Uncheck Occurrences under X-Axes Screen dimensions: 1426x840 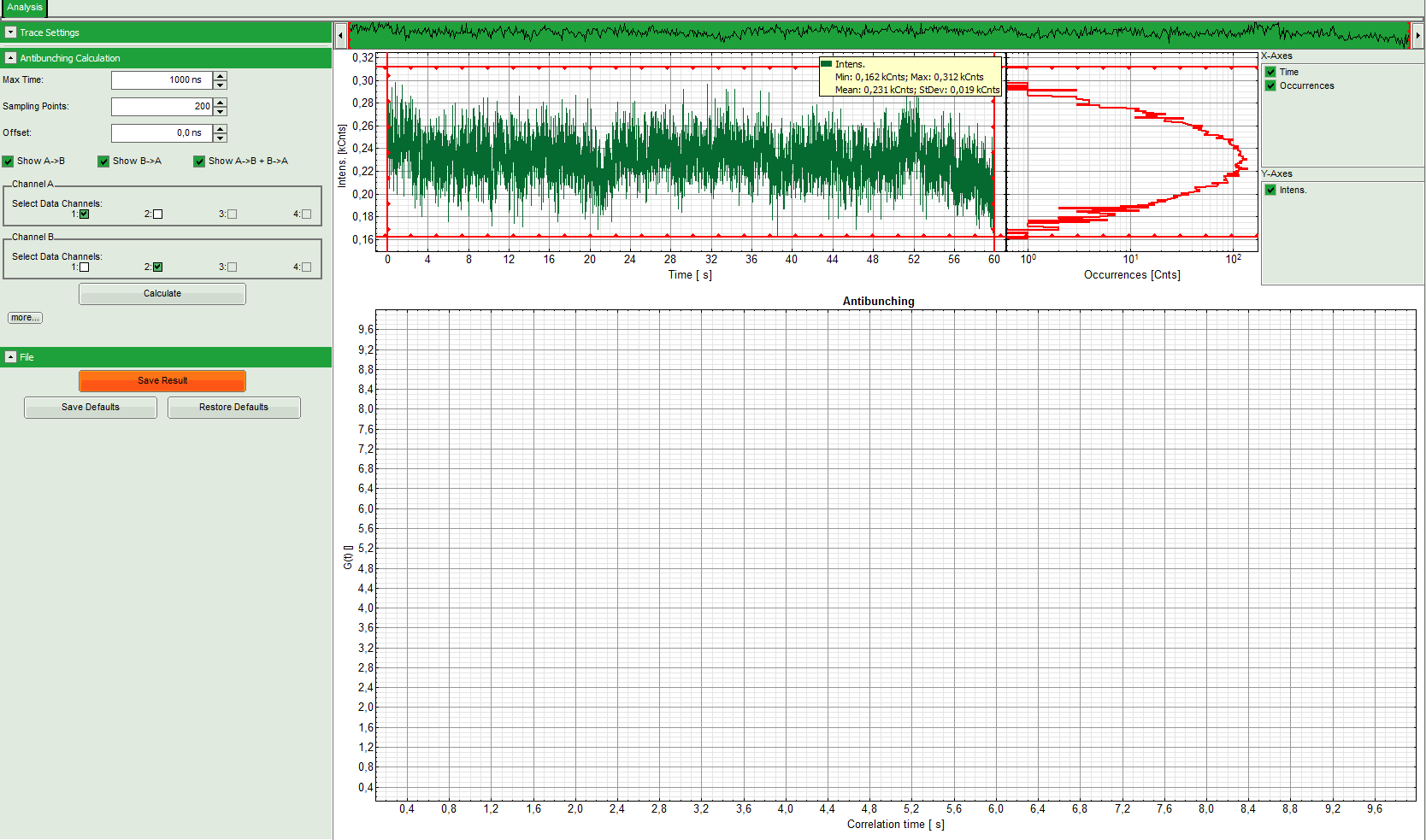[x=1270, y=85]
